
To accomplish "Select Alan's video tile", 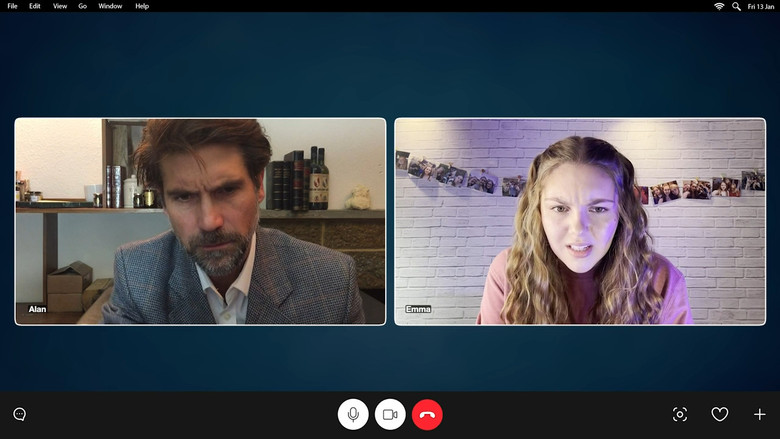I will tap(200, 221).
